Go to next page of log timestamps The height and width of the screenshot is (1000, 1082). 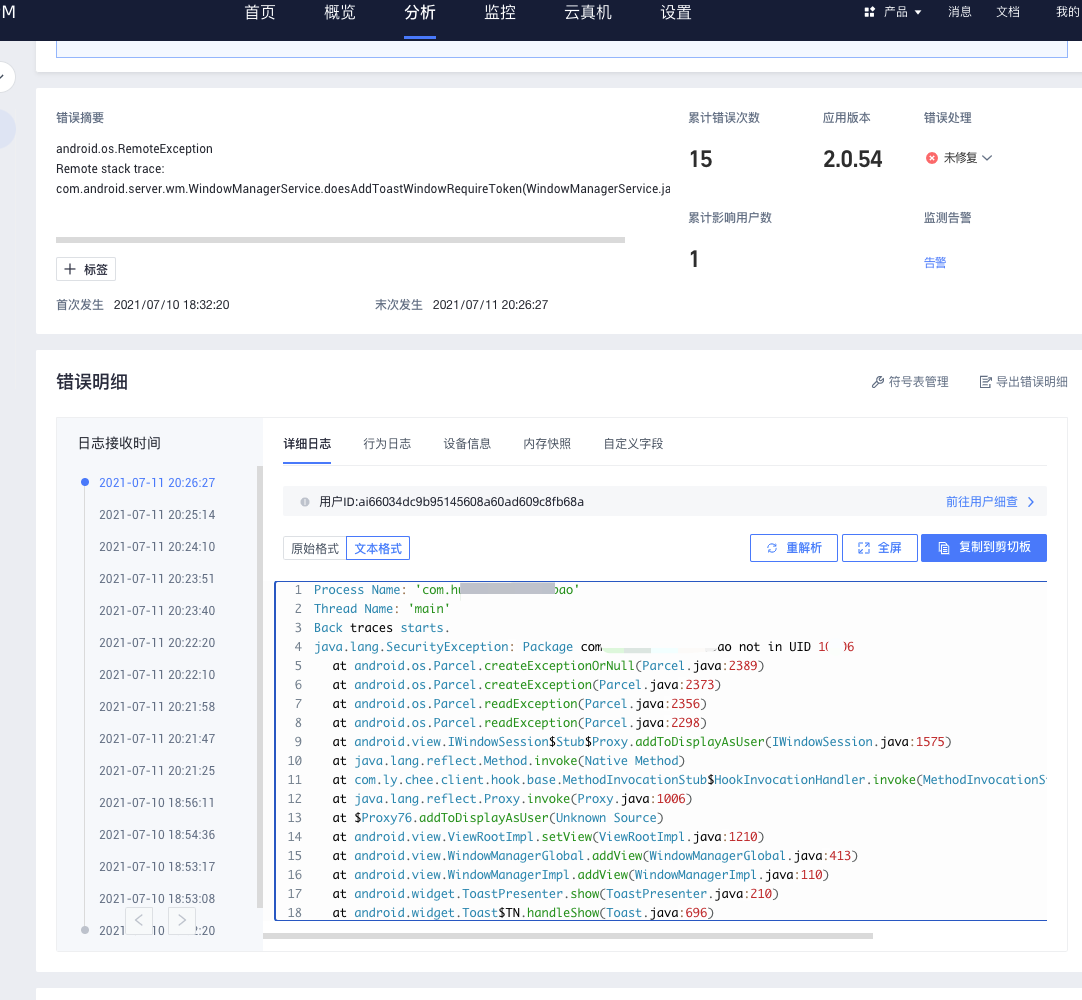[x=182, y=920]
